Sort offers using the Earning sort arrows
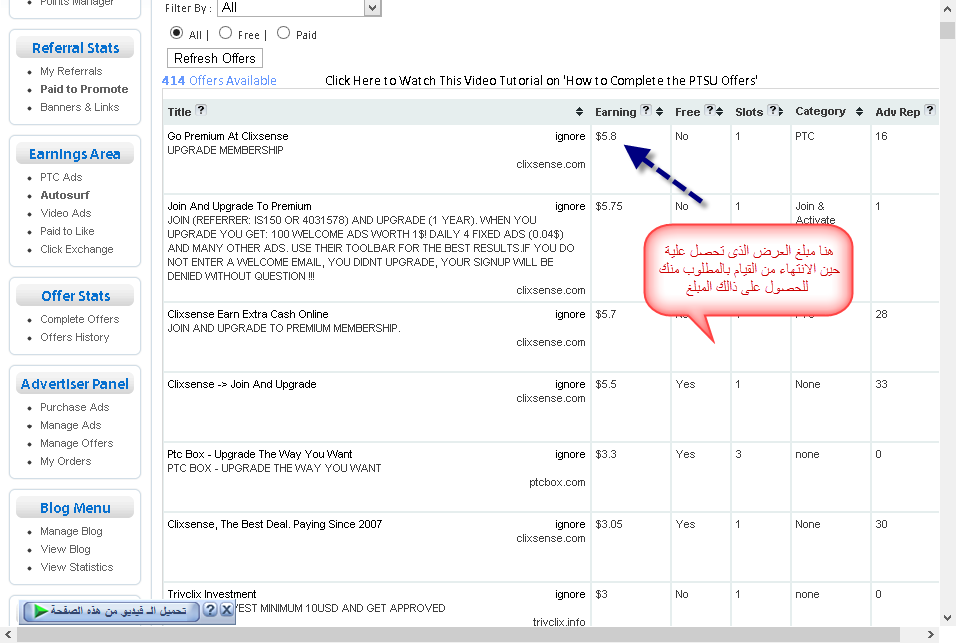The height and width of the screenshot is (643, 956). tap(659, 112)
